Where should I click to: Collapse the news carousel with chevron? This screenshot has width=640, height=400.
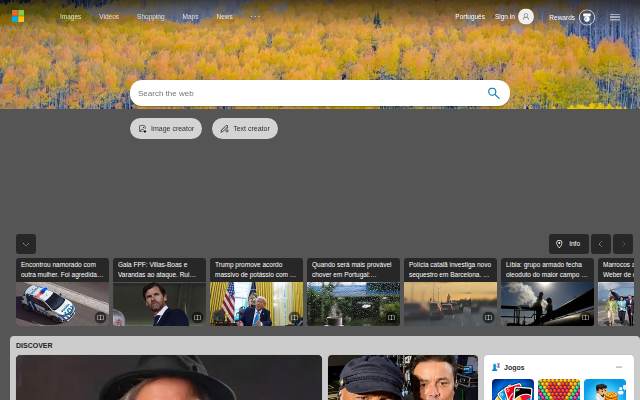[26, 244]
